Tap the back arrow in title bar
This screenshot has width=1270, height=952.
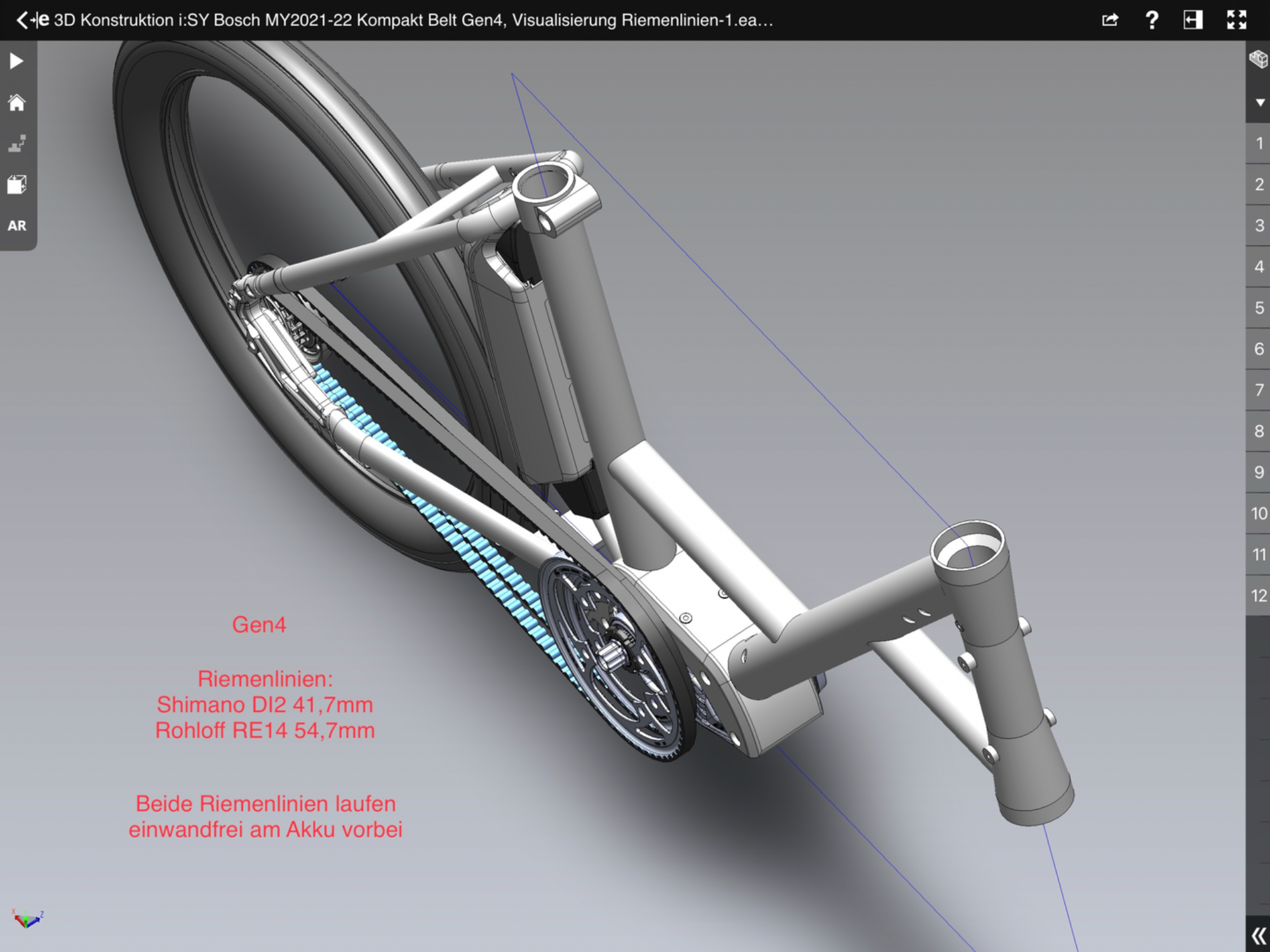(x=22, y=20)
